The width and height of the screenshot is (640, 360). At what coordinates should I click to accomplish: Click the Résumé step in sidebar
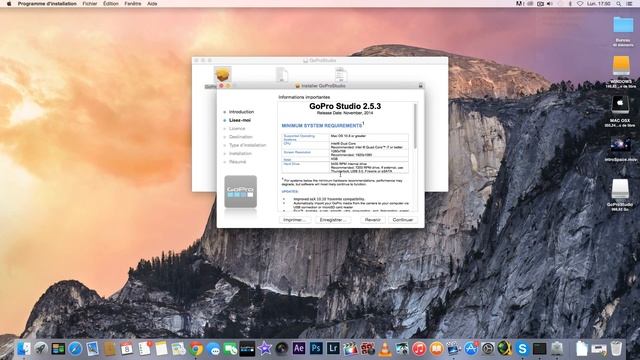click(237, 162)
